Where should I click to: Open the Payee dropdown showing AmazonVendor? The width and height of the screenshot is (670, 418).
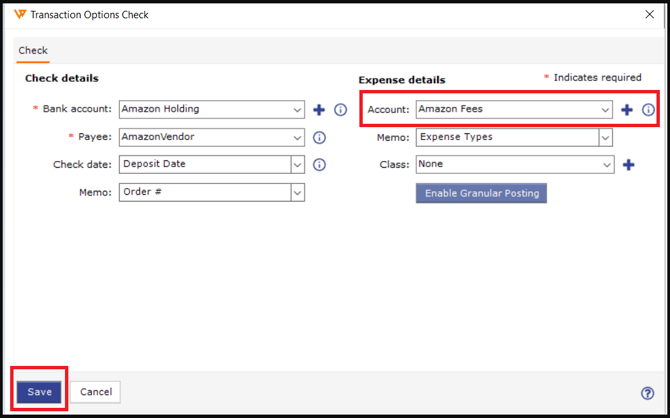tap(298, 137)
